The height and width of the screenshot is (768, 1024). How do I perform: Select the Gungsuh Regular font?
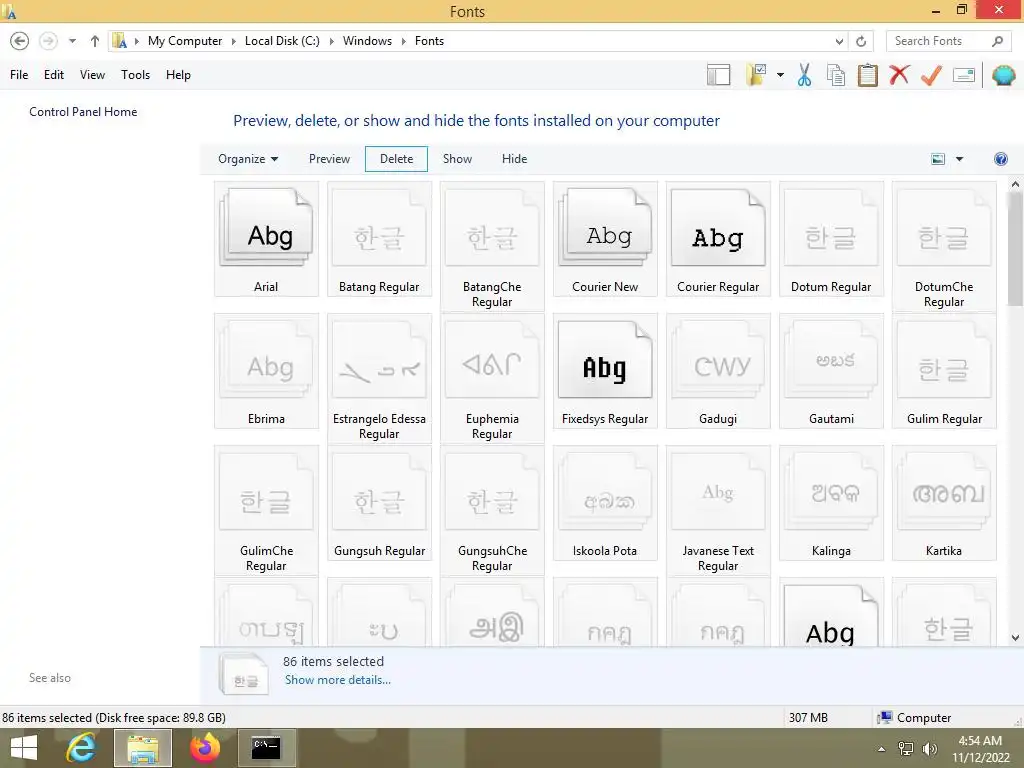click(x=379, y=503)
